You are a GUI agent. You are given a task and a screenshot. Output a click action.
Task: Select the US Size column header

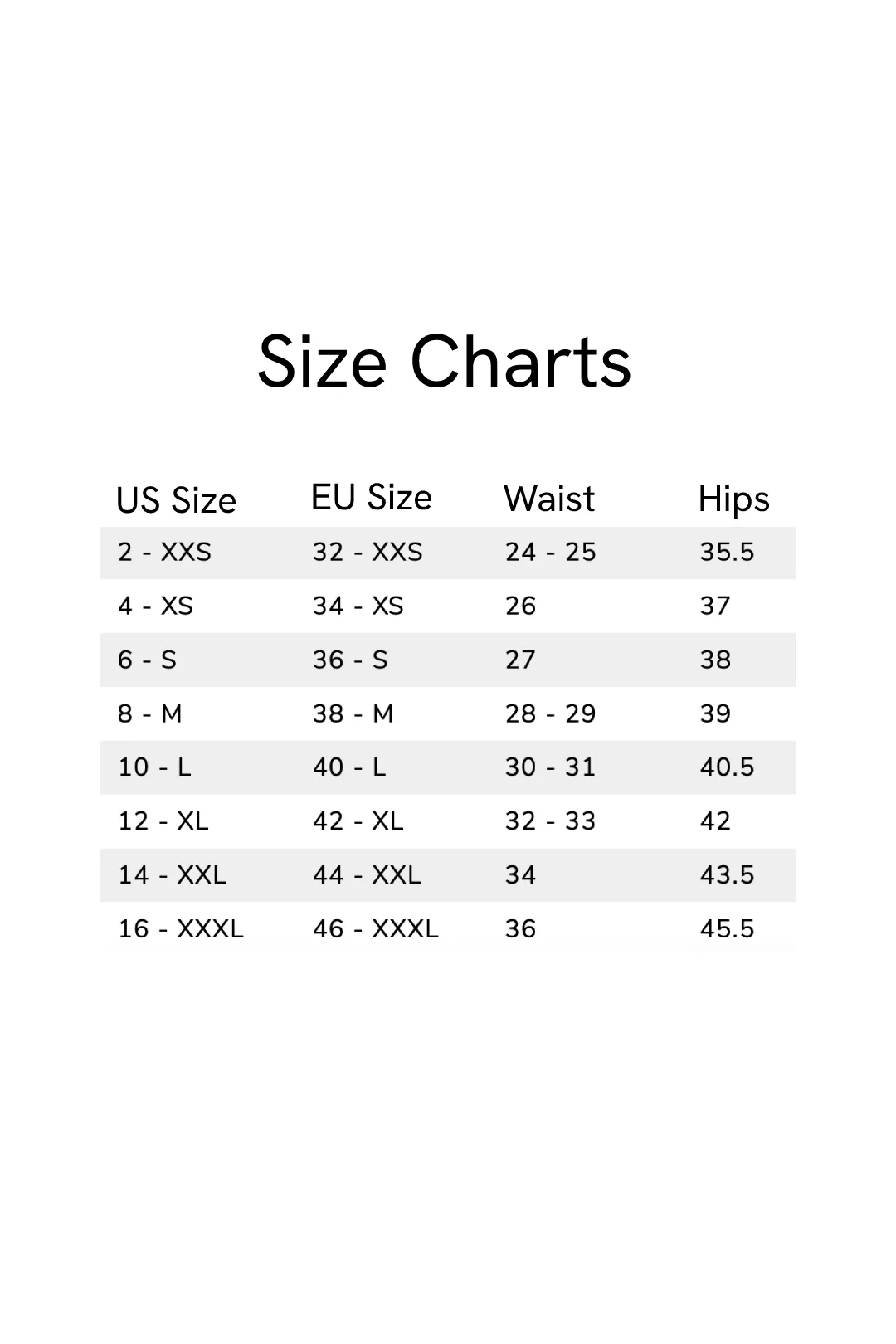pos(176,500)
